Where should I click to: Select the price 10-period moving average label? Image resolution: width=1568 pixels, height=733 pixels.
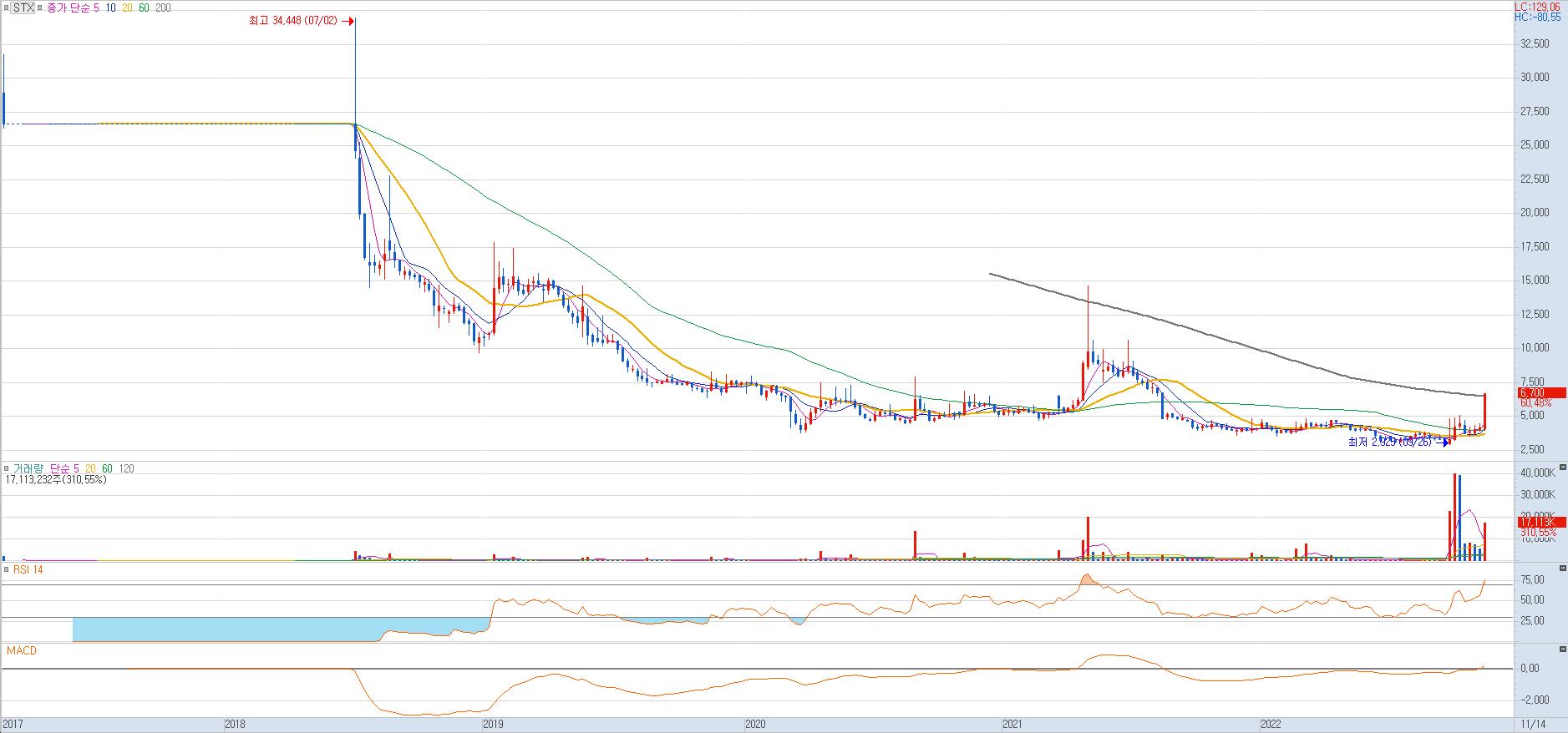(x=111, y=7)
